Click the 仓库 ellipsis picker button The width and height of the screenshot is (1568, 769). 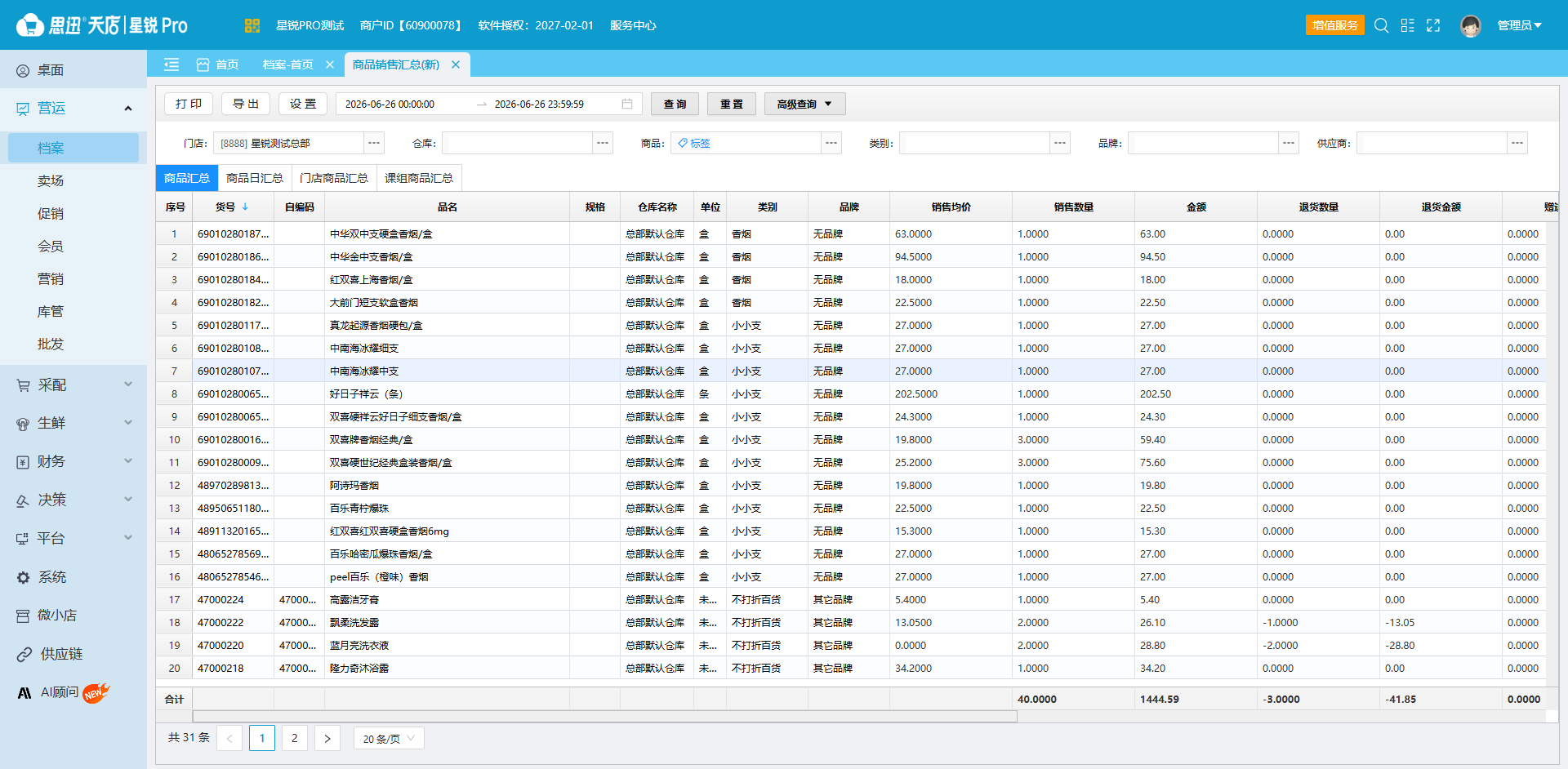pyautogui.click(x=603, y=143)
